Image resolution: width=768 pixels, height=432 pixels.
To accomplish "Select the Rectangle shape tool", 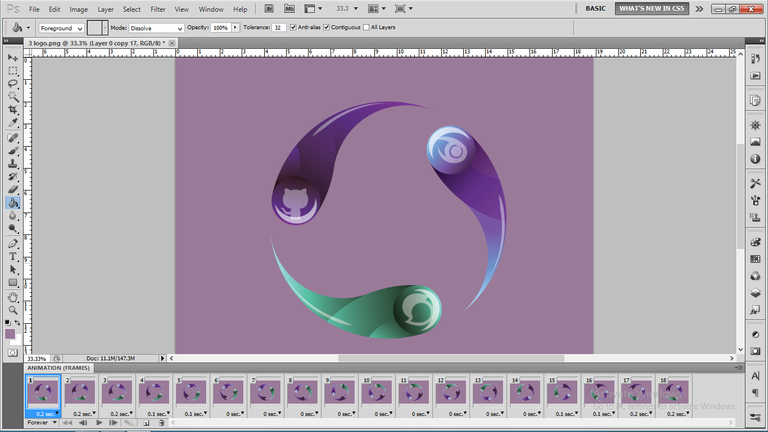I will 13,283.
